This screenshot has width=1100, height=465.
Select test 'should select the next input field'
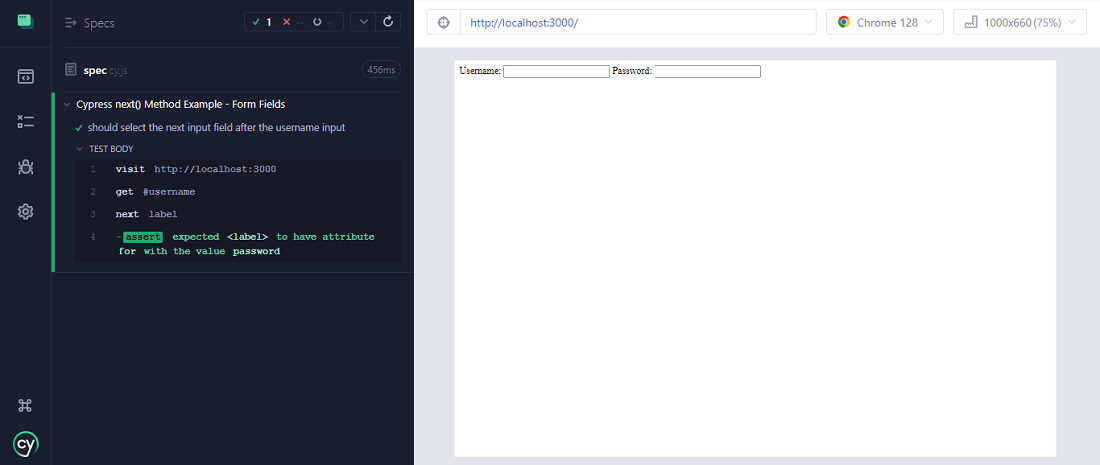pos(216,128)
